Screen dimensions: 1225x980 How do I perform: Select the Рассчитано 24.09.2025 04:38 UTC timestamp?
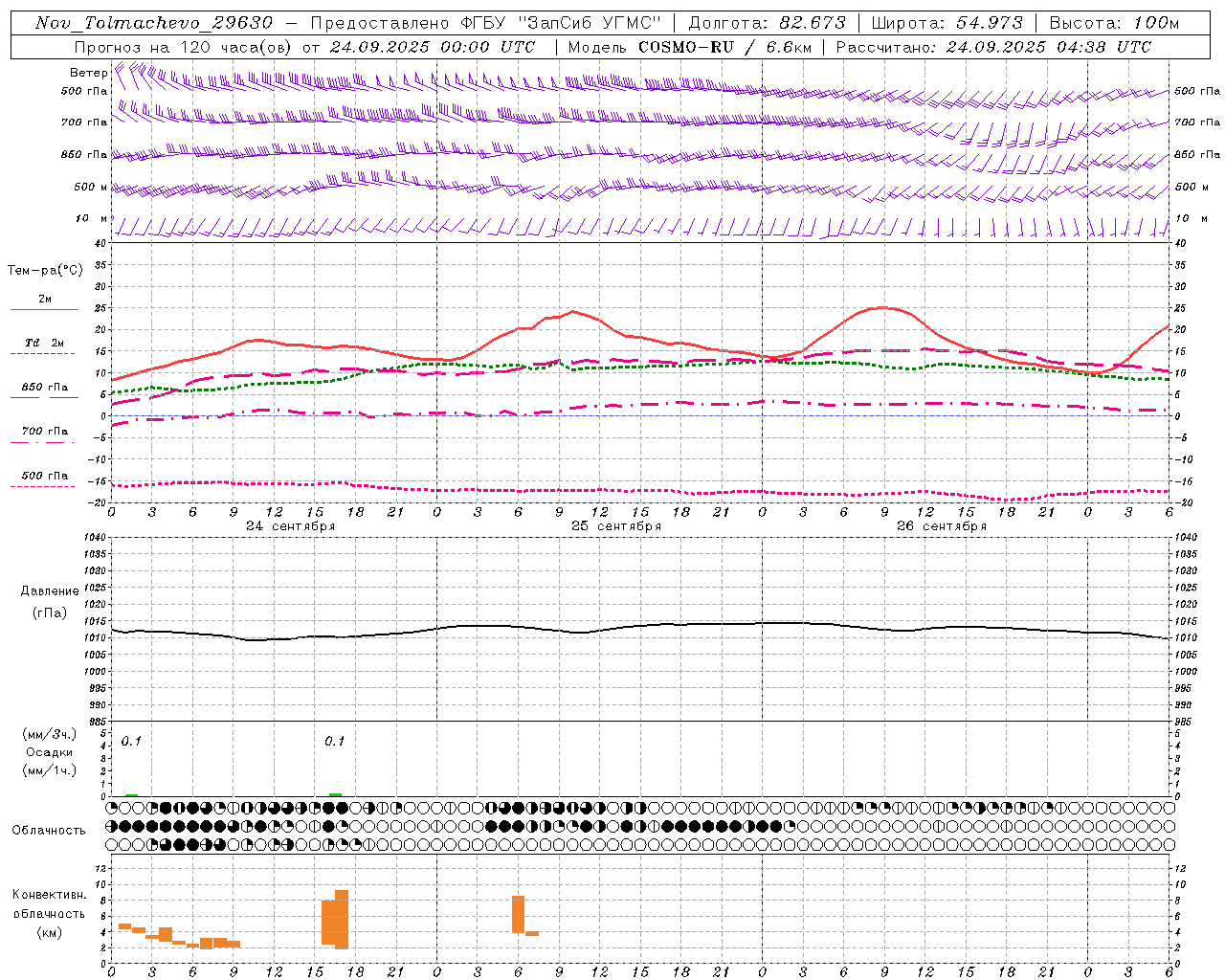(x=993, y=47)
